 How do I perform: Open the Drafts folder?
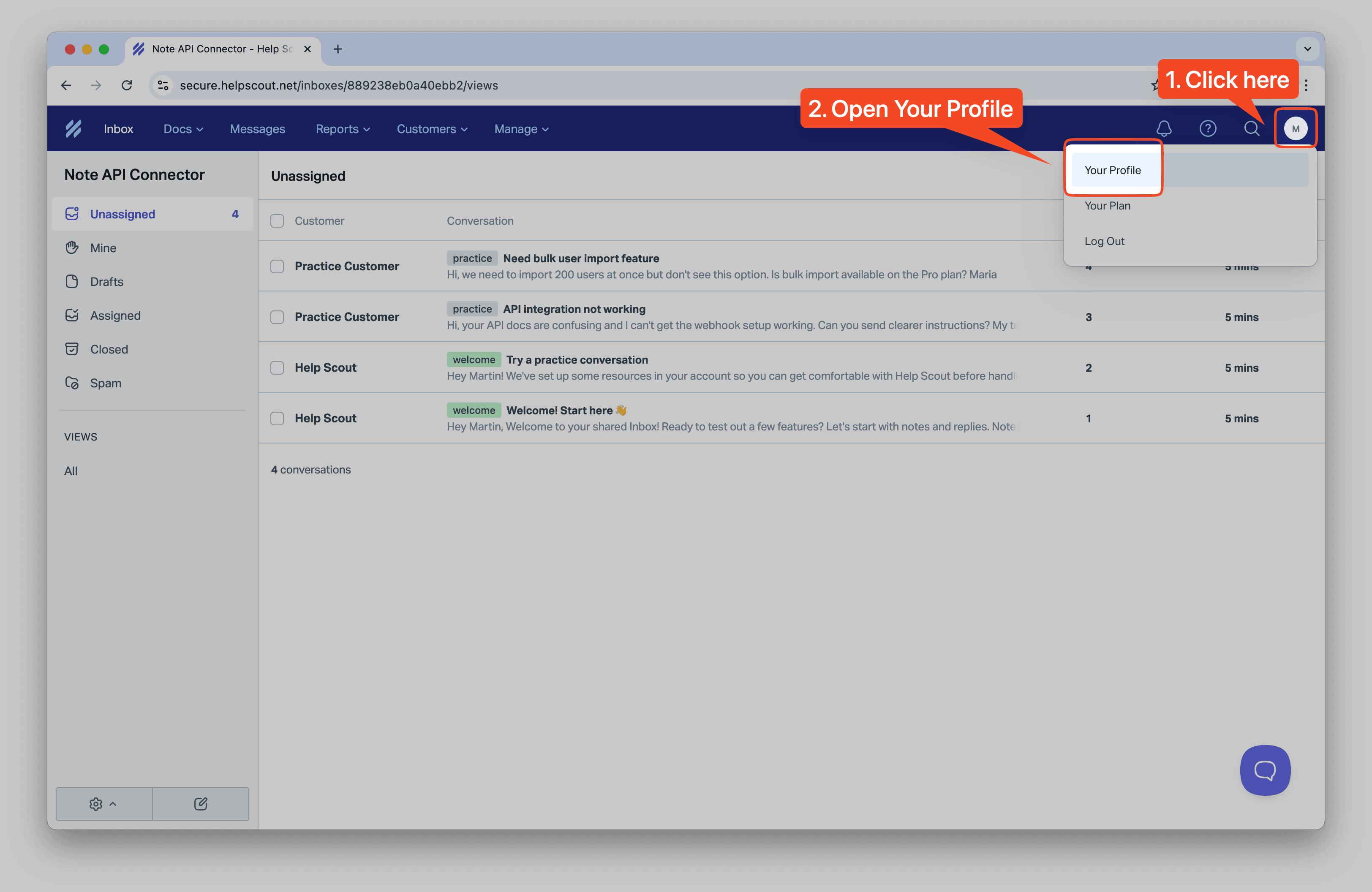(152, 282)
